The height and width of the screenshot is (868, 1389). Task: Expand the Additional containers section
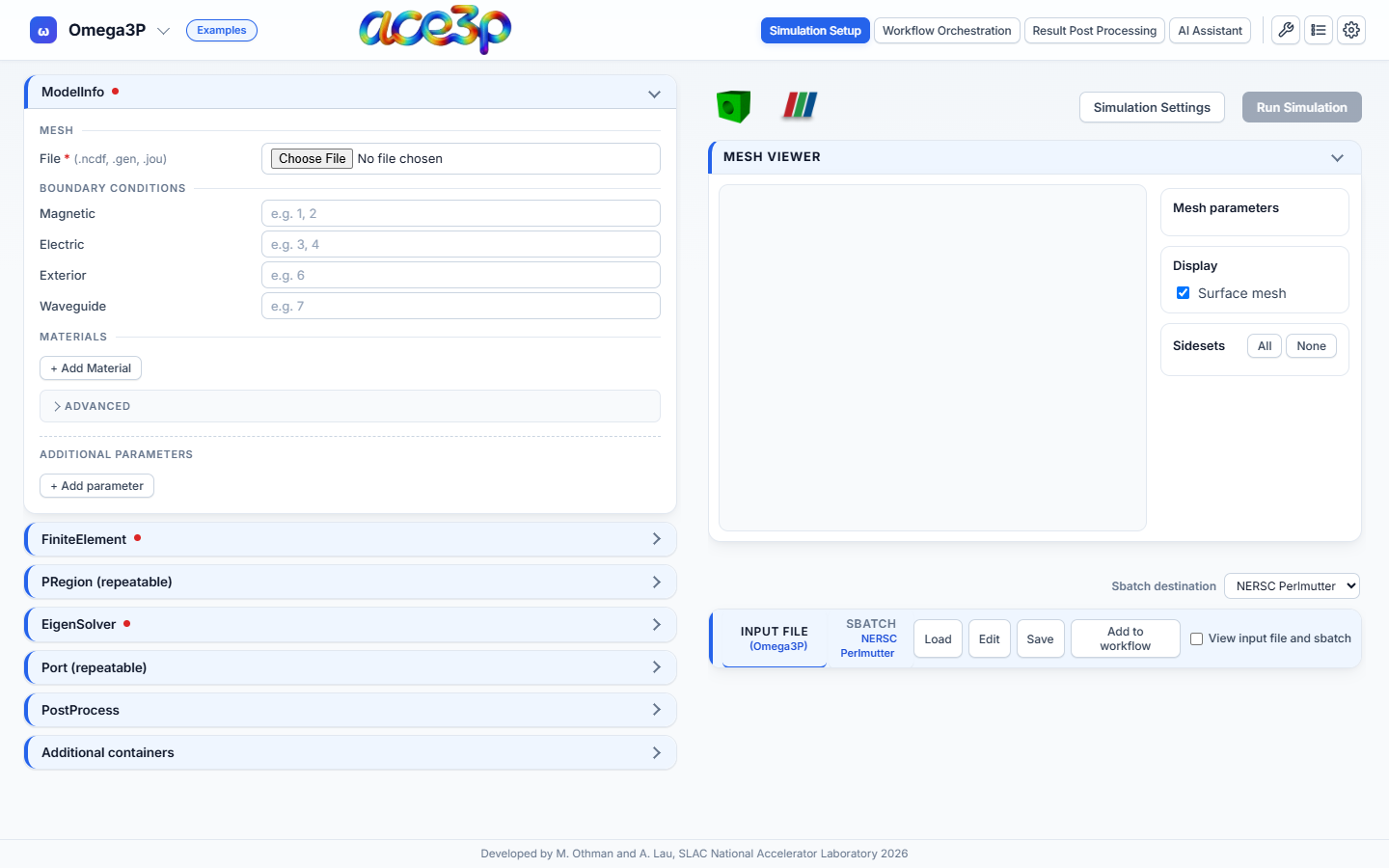(x=351, y=752)
